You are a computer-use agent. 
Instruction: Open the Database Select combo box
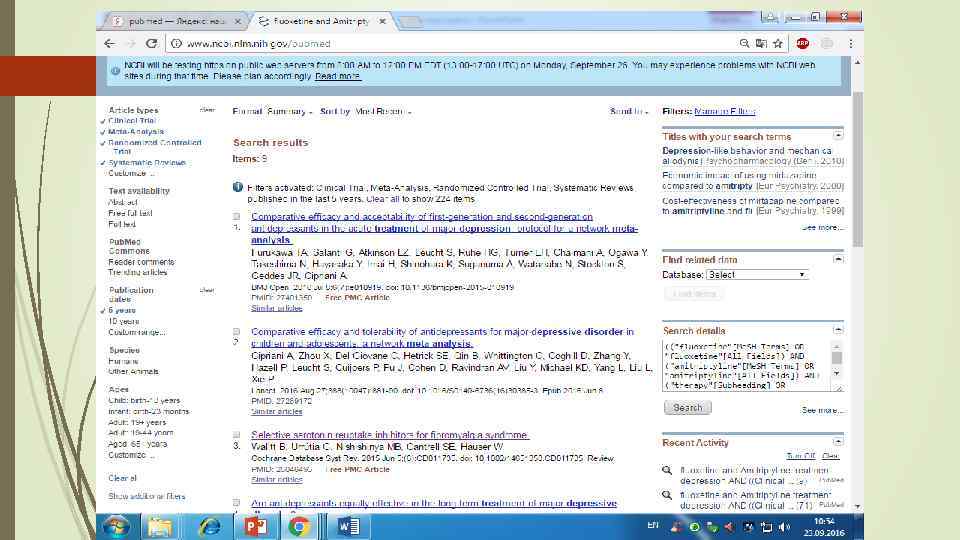pos(757,275)
